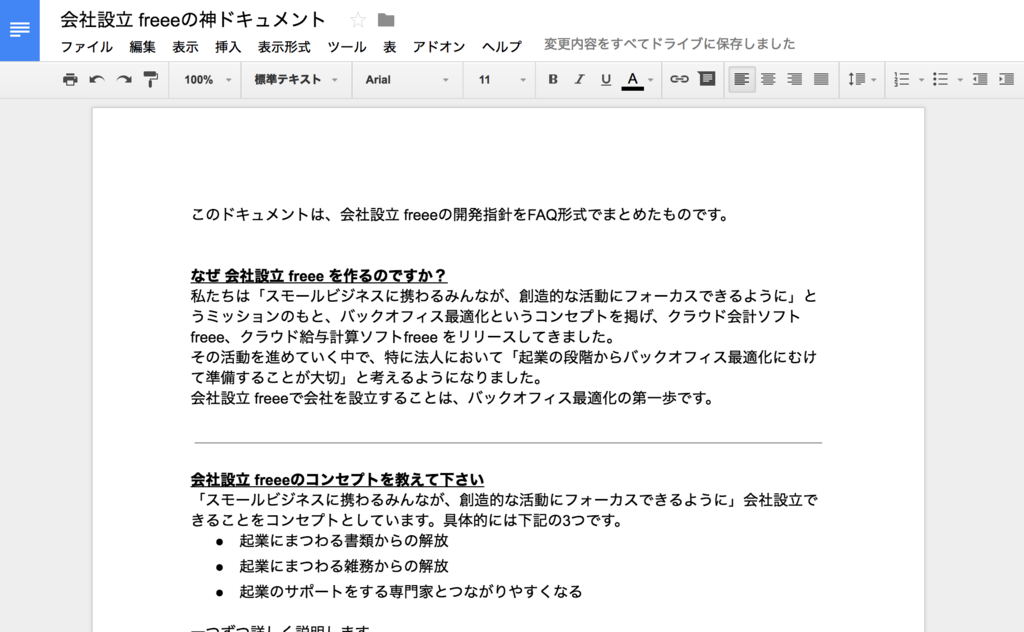The width and height of the screenshot is (1024, 632).
Task: Click the line starting 会社設立 freeeで会社を設立
Action: (x=453, y=398)
